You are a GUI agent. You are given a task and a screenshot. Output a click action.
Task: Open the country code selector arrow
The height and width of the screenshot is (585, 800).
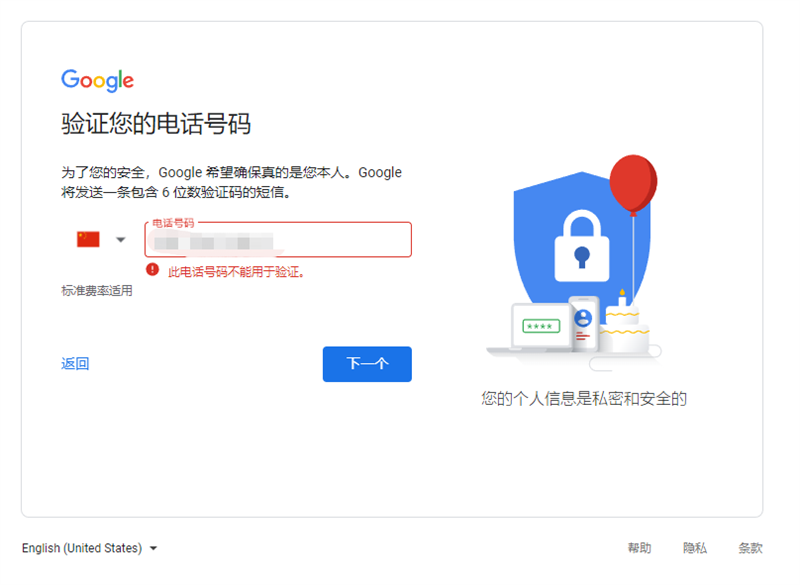click(119, 239)
